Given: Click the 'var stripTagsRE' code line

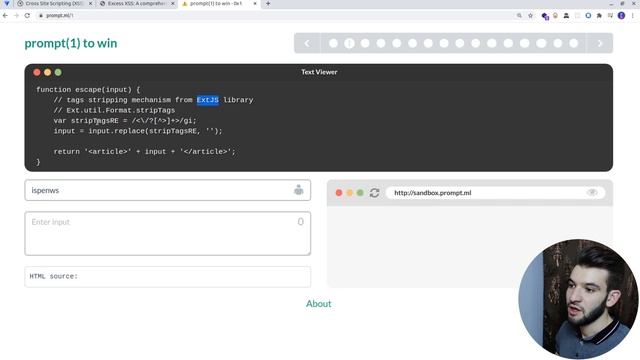Looking at the screenshot, I should pos(125,121).
